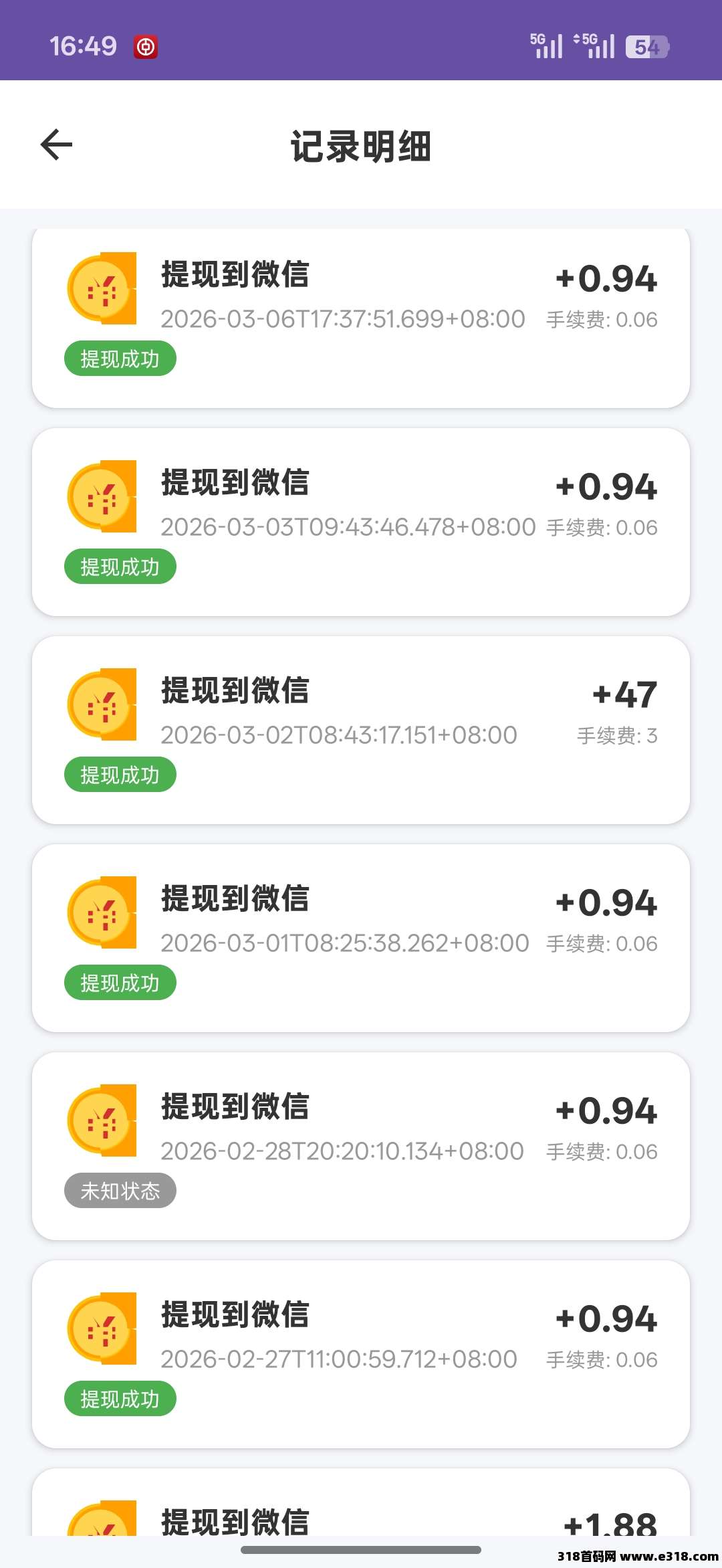Tap coin icon of the +47 withdrawal

tap(102, 704)
